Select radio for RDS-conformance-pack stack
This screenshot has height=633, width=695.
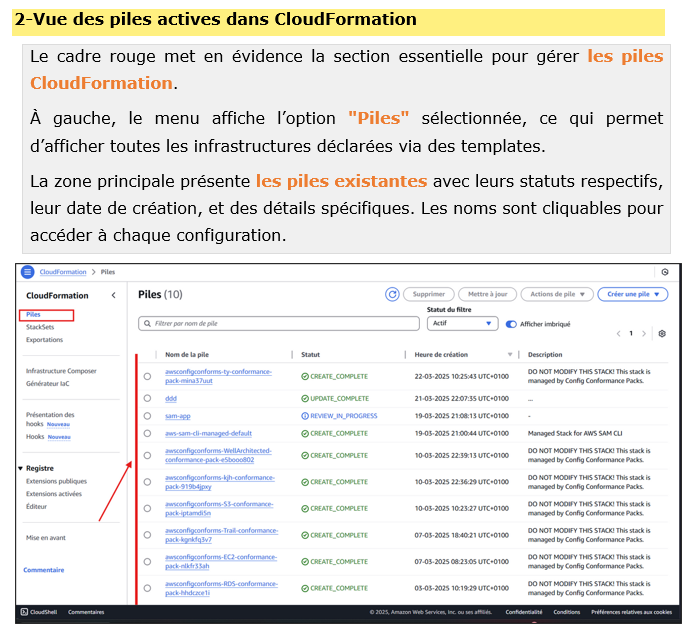pos(147,589)
